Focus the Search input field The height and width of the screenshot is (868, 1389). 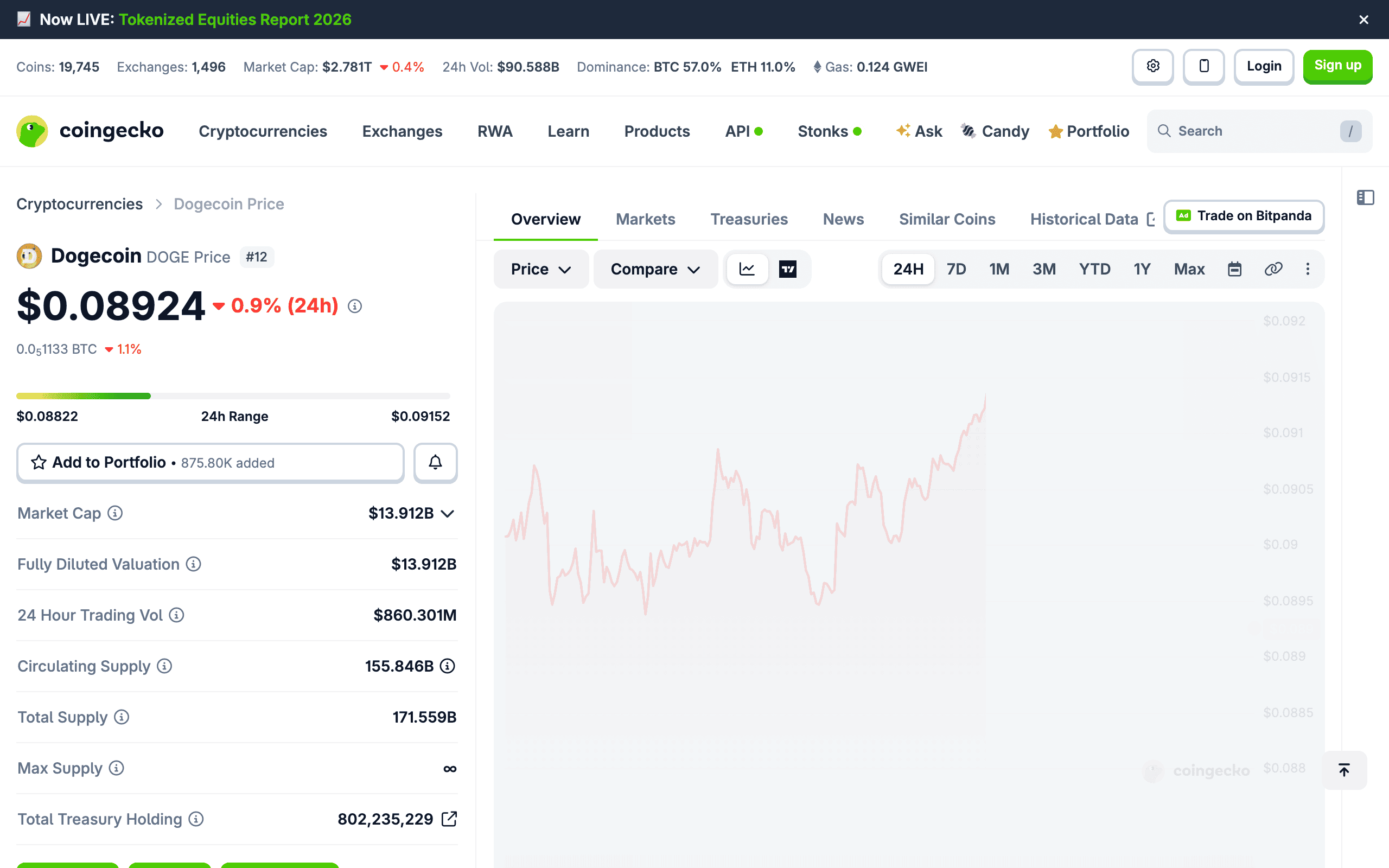tap(1259, 131)
